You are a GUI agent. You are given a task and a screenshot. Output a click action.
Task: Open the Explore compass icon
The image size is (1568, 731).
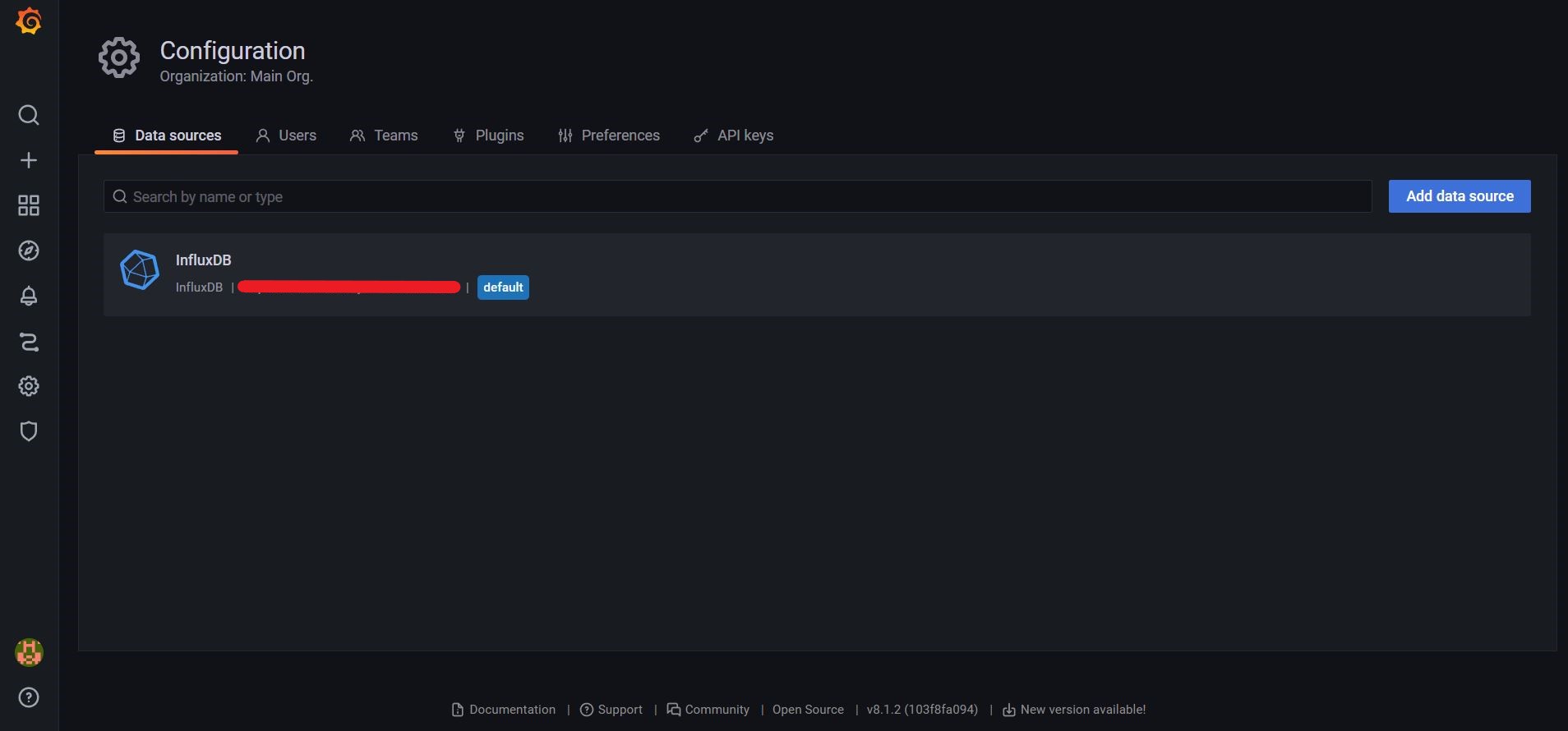click(x=29, y=251)
